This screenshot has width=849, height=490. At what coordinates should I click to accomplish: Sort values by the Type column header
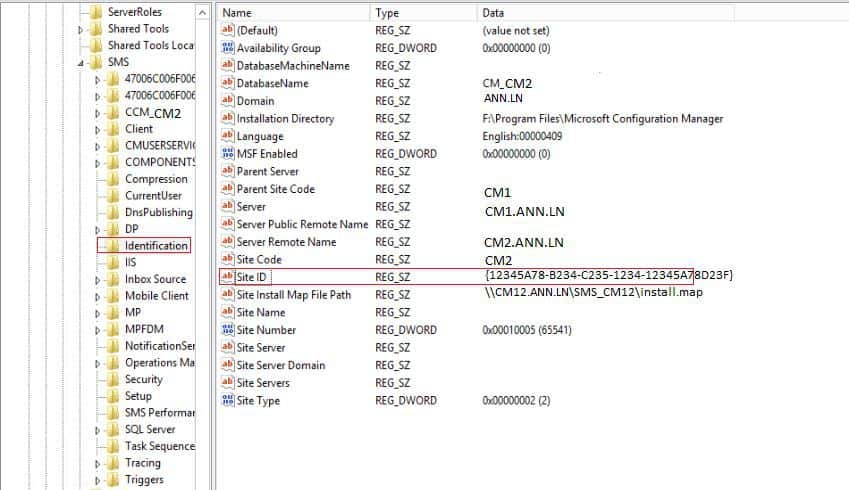pos(424,12)
